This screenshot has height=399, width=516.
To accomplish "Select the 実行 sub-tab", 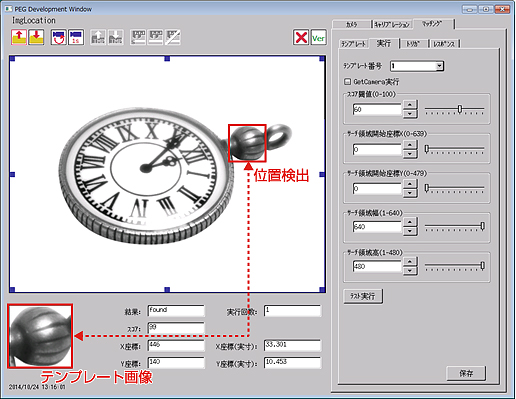I will pyautogui.click(x=384, y=43).
